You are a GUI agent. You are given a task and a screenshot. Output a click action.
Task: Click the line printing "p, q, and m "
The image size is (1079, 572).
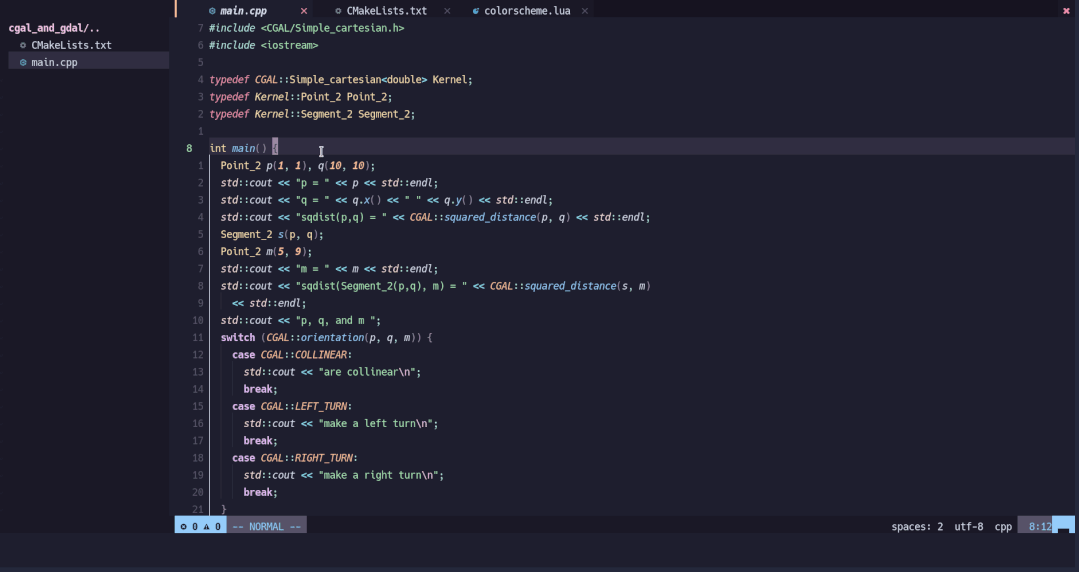pyautogui.click(x=301, y=321)
